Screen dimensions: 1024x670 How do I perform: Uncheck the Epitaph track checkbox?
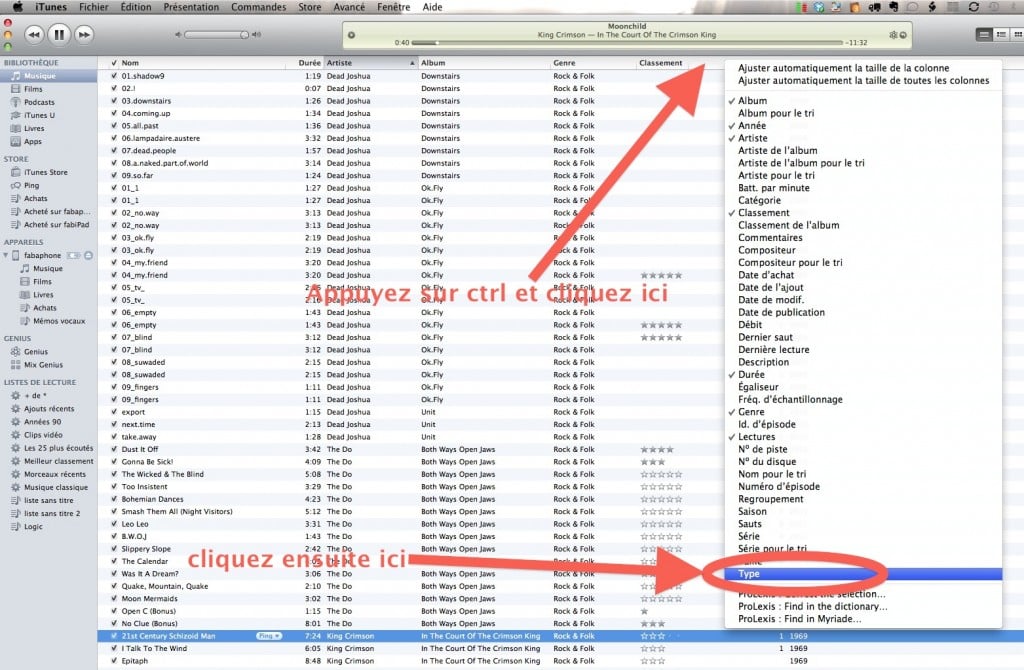click(x=114, y=661)
